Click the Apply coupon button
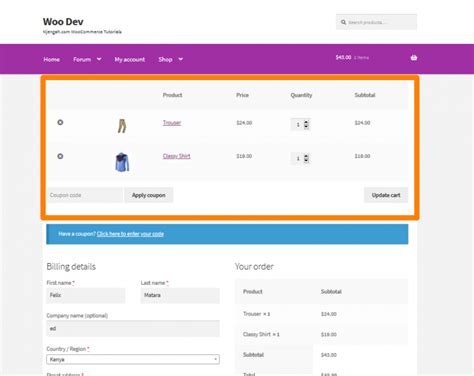 click(149, 195)
